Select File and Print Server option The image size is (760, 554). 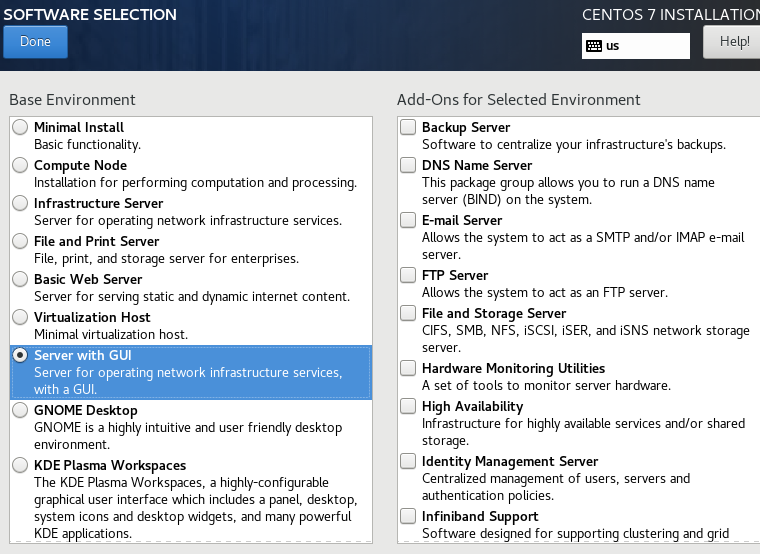point(20,242)
